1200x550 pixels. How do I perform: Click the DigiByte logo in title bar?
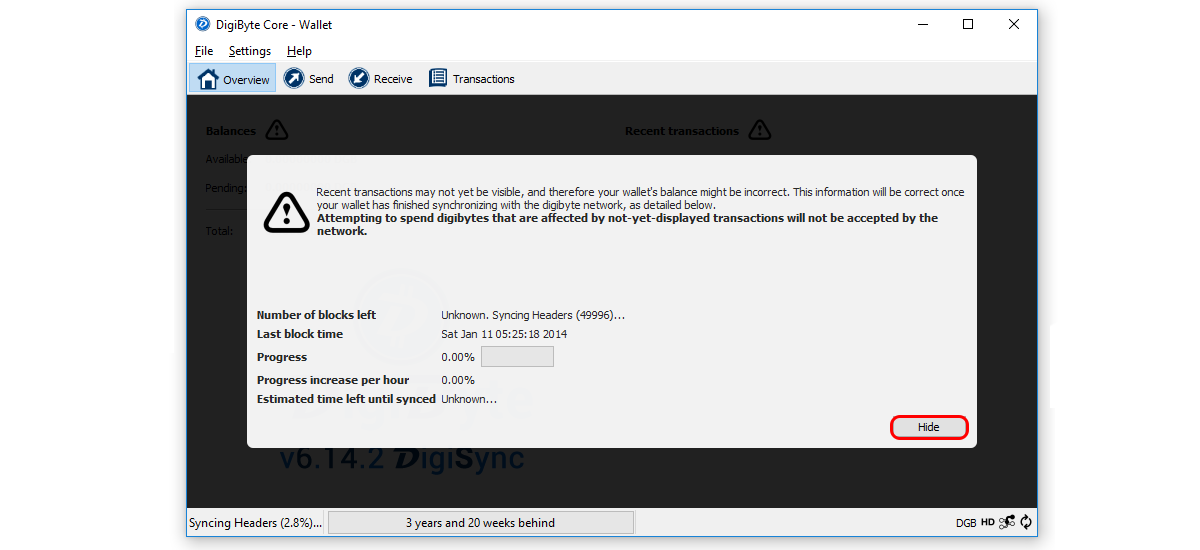point(203,24)
